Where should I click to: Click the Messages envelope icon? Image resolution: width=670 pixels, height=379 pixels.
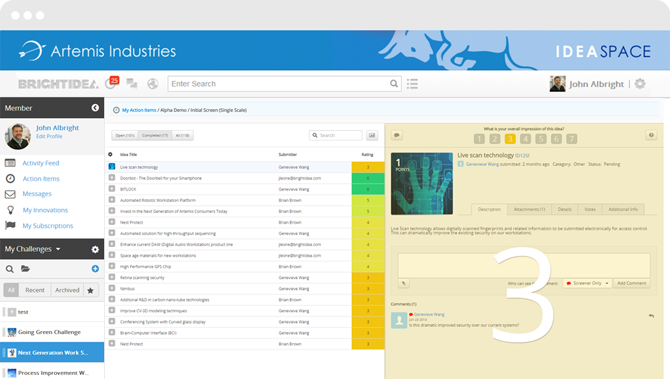pos(10,194)
